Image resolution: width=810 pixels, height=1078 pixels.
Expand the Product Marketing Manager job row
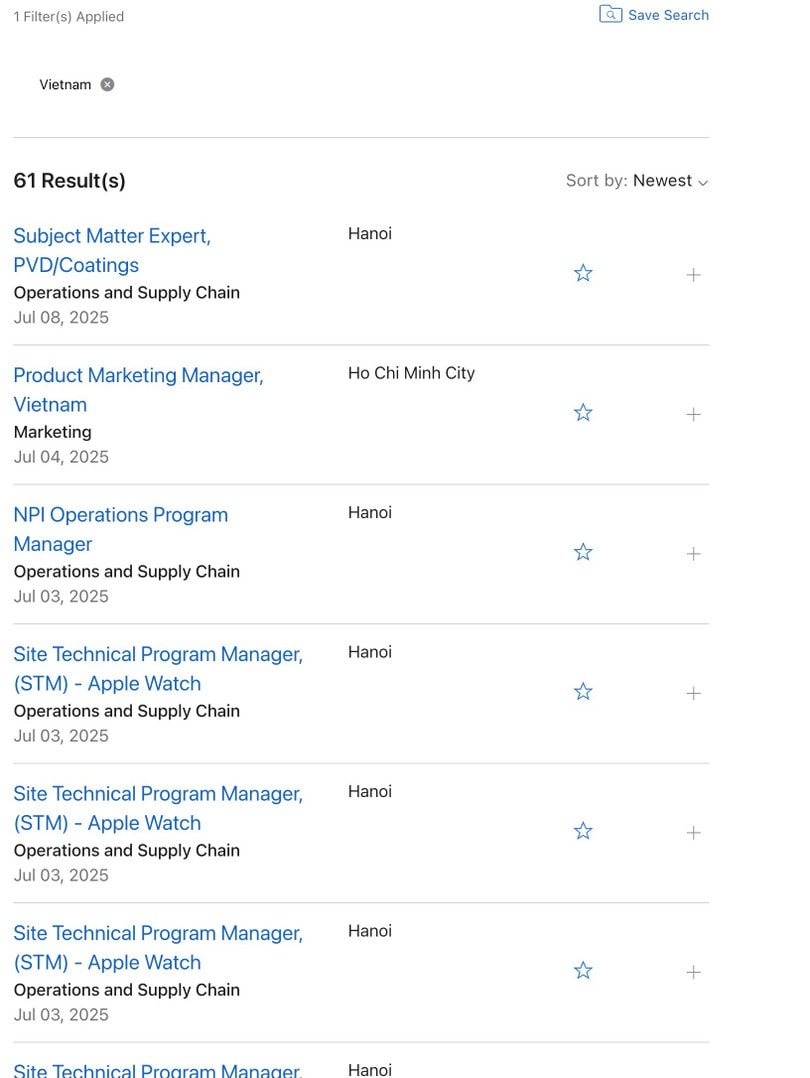pyautogui.click(x=693, y=414)
